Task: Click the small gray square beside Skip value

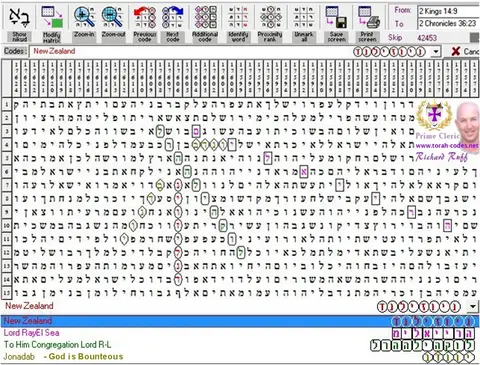Action: (475, 38)
